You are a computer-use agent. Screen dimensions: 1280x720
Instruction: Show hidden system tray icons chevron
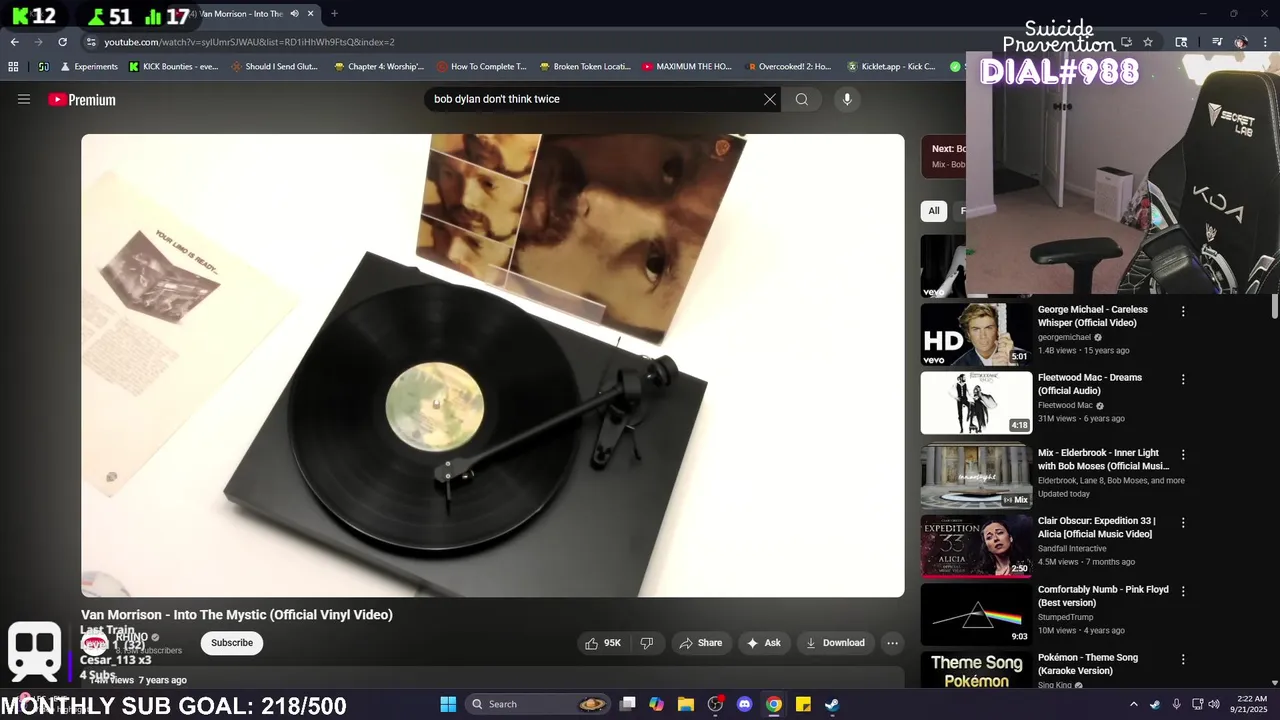1133,704
